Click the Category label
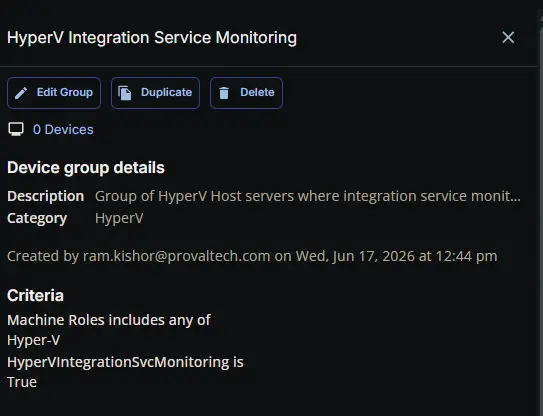 pyautogui.click(x=37, y=218)
